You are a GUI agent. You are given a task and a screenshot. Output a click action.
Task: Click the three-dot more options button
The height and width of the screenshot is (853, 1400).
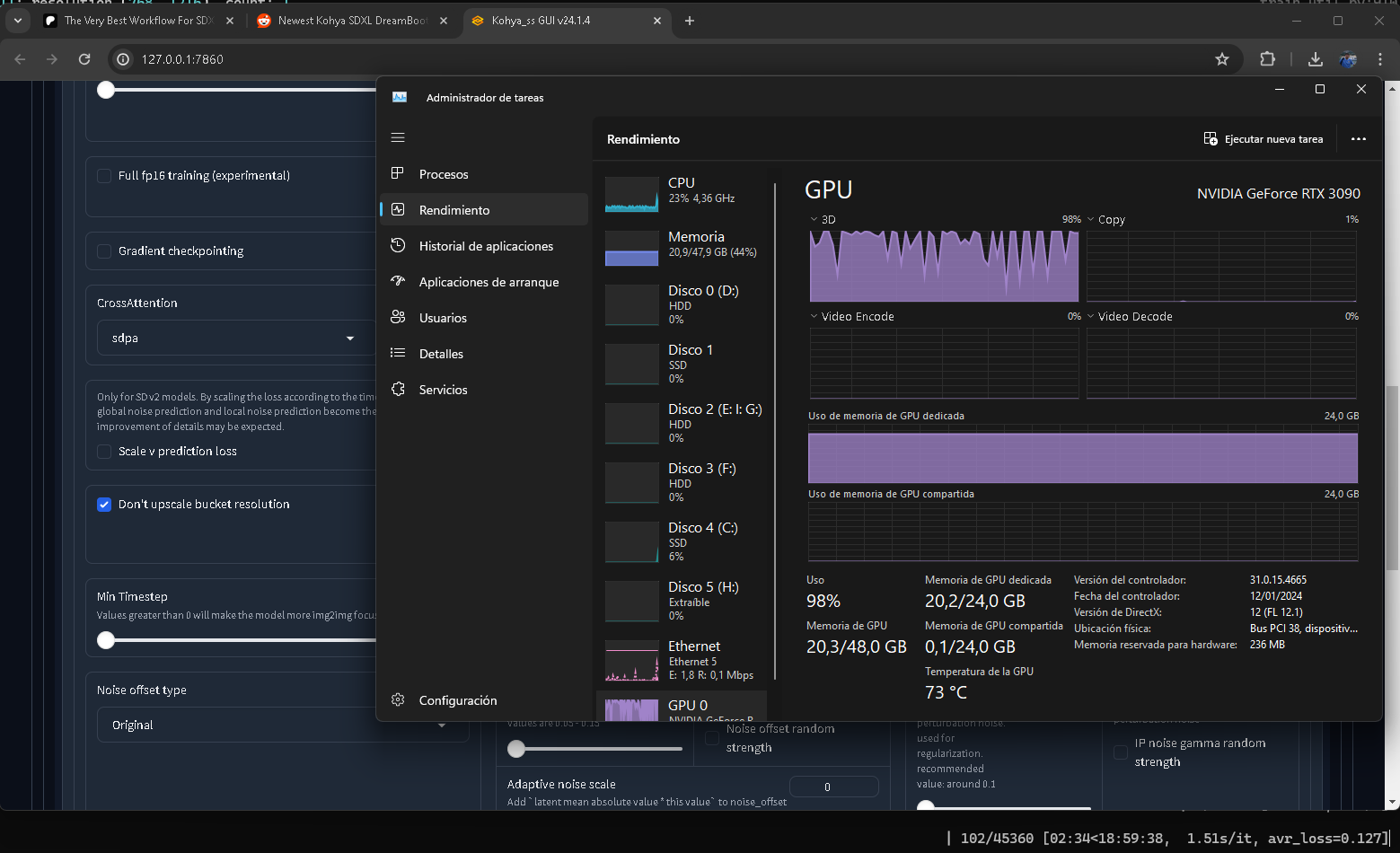pos(1358,139)
